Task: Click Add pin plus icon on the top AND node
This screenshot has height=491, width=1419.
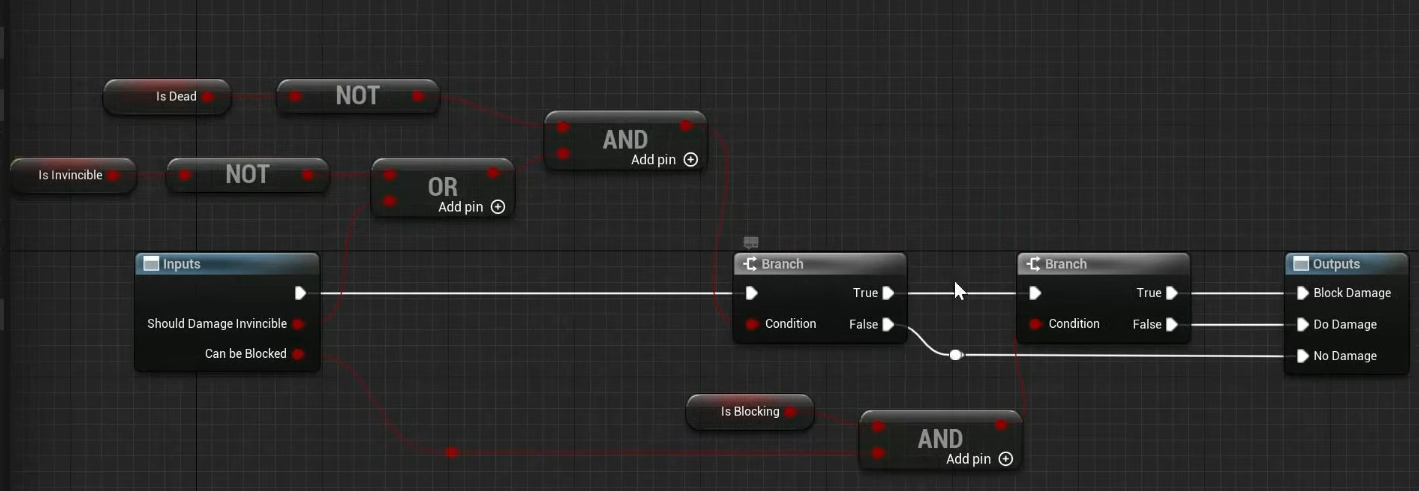Action: coord(691,160)
